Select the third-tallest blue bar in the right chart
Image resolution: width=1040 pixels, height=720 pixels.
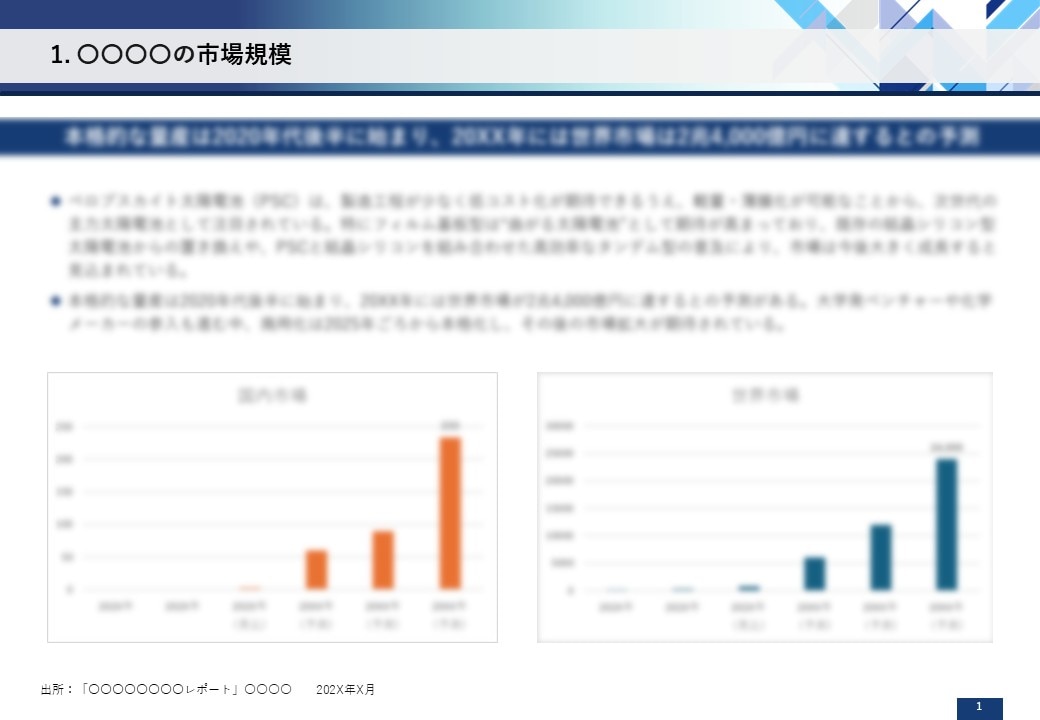click(815, 573)
